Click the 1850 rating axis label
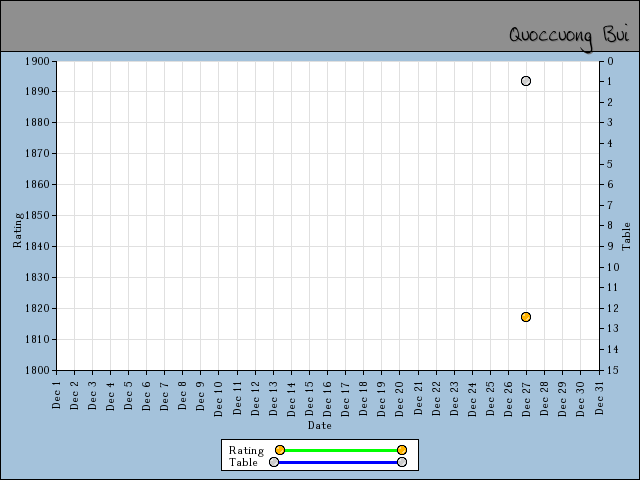The width and height of the screenshot is (640, 480). click(x=37, y=216)
